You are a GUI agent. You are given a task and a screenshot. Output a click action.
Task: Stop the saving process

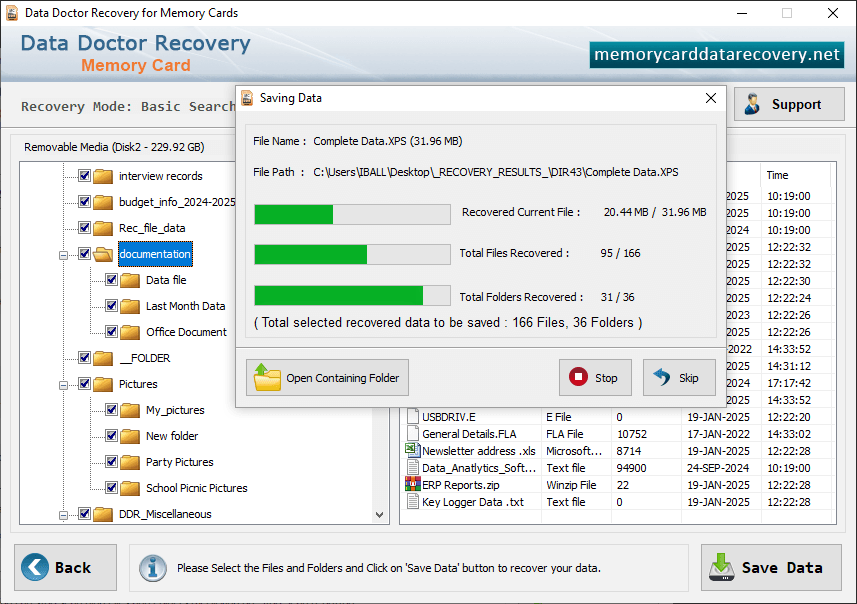tap(595, 378)
